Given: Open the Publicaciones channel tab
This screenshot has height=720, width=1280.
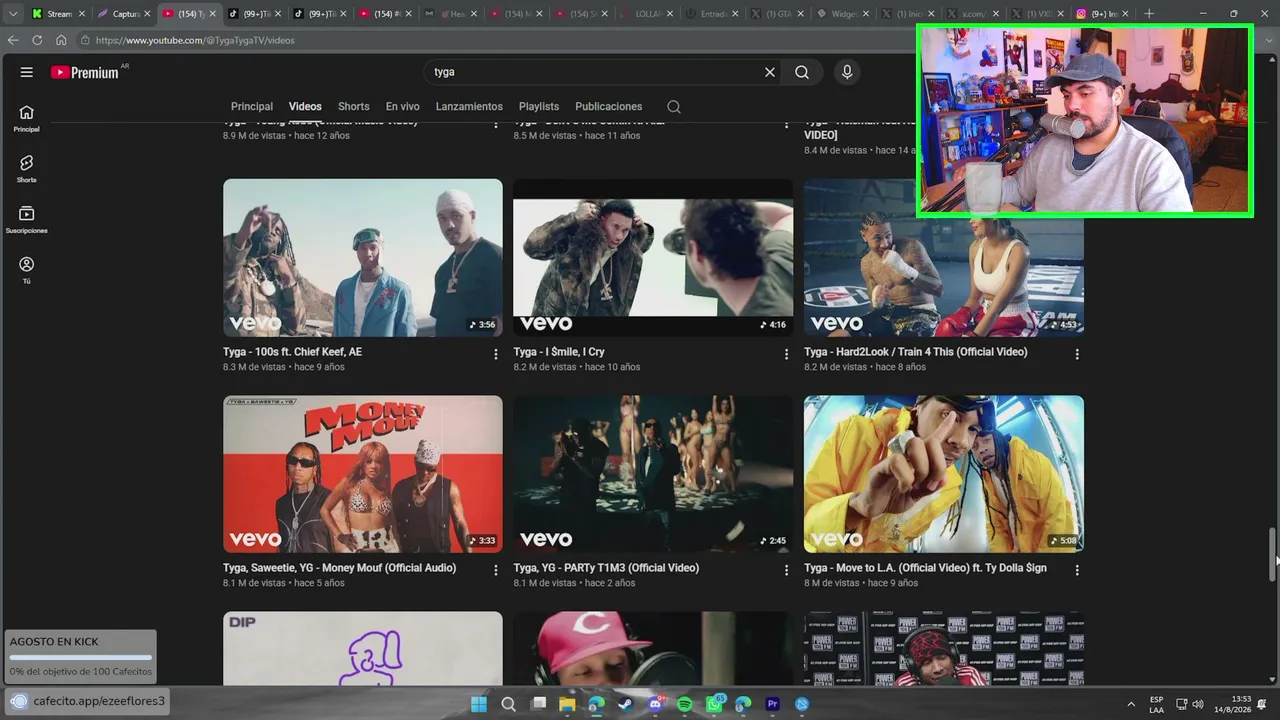Looking at the screenshot, I should (x=608, y=107).
